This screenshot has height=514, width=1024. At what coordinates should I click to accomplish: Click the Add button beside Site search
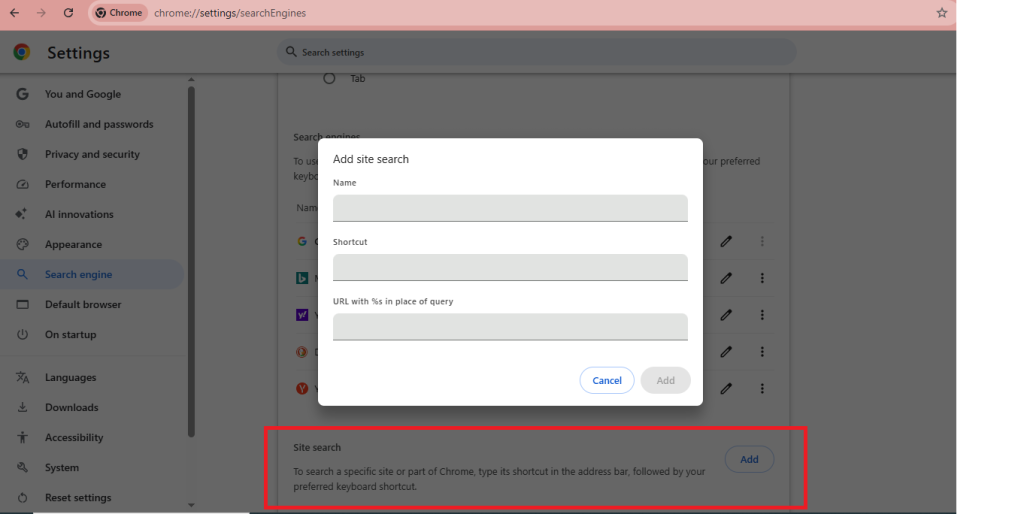click(749, 460)
